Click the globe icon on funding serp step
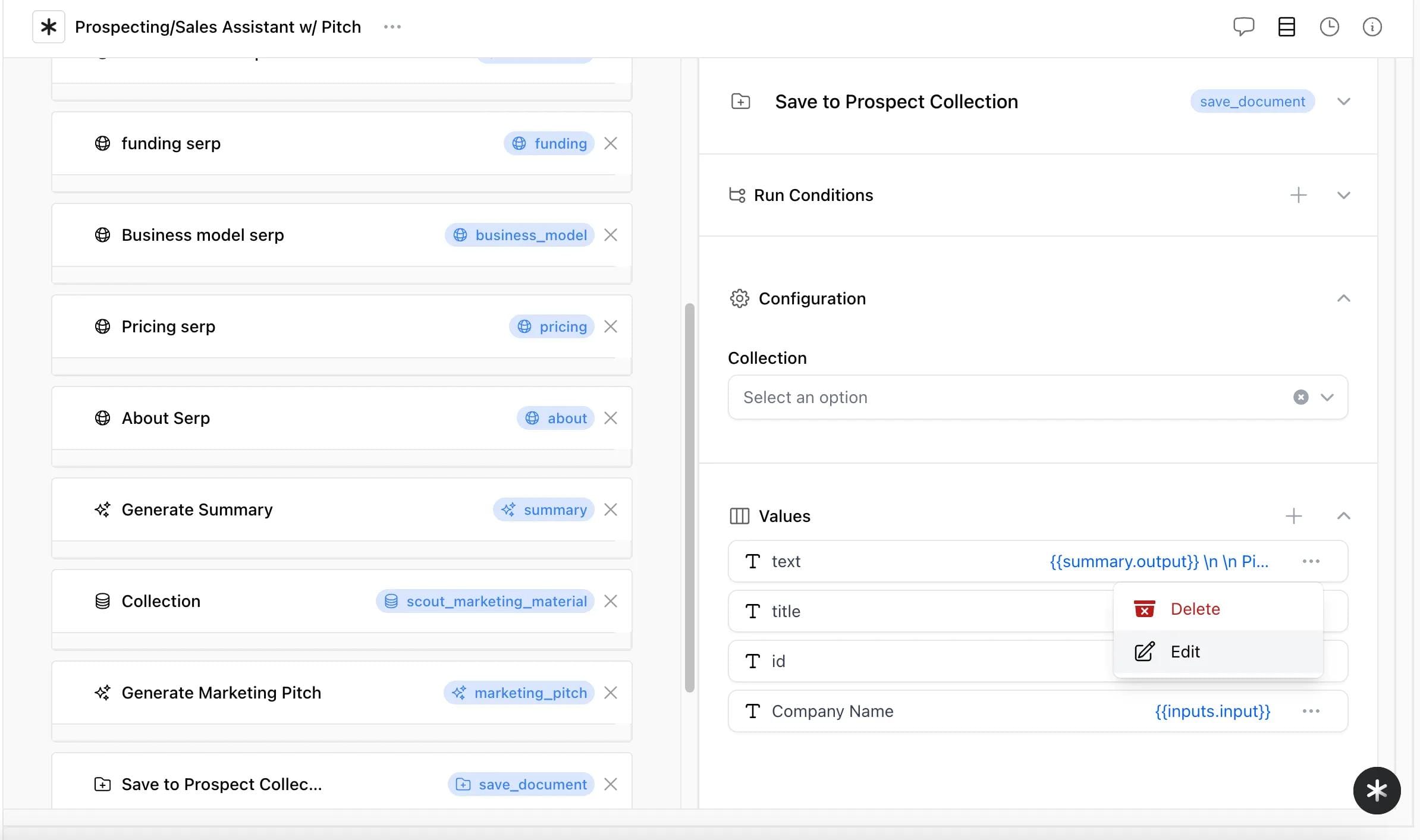1420x840 pixels. [x=102, y=143]
